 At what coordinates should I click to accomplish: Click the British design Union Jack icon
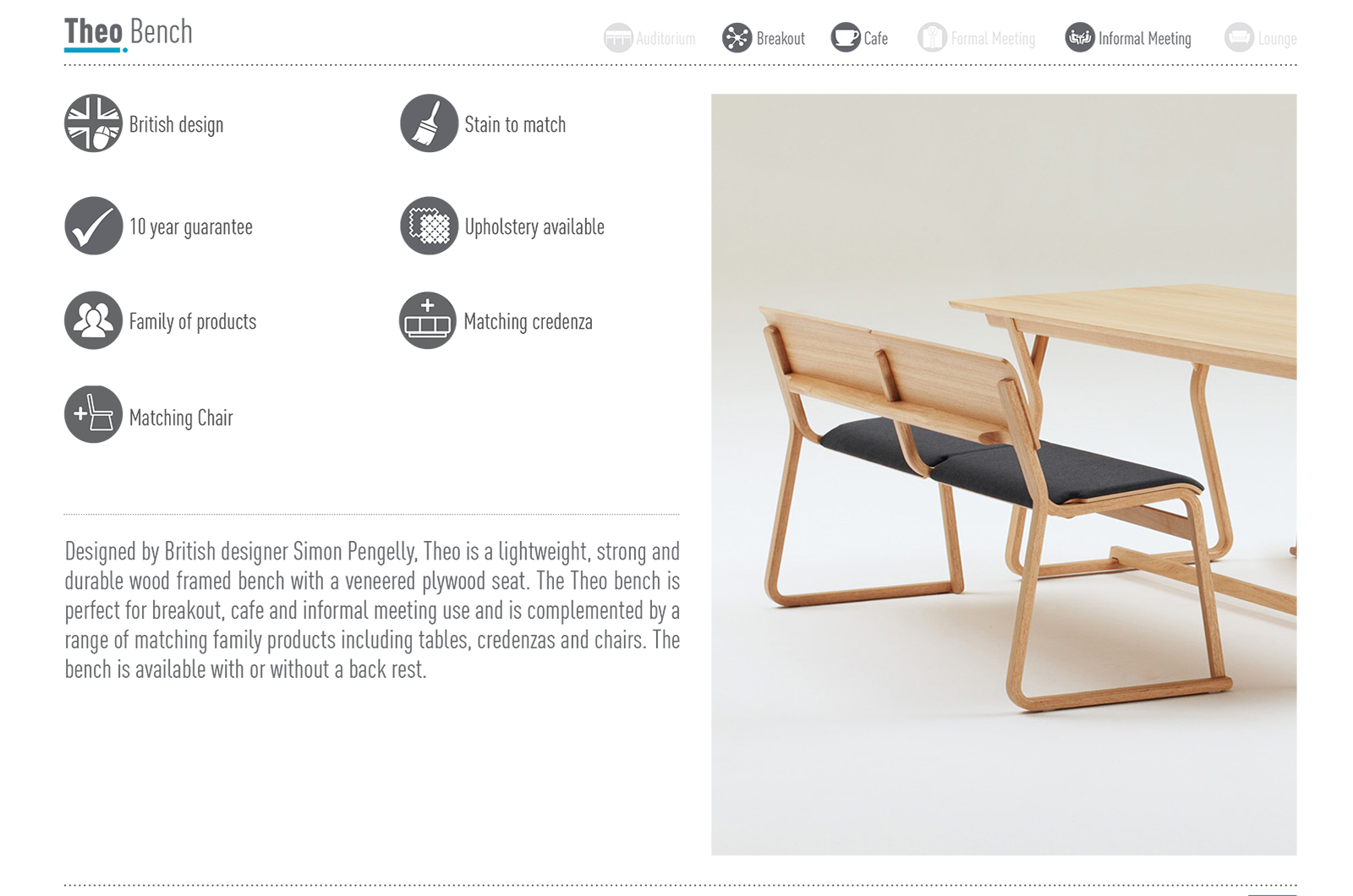click(x=93, y=123)
